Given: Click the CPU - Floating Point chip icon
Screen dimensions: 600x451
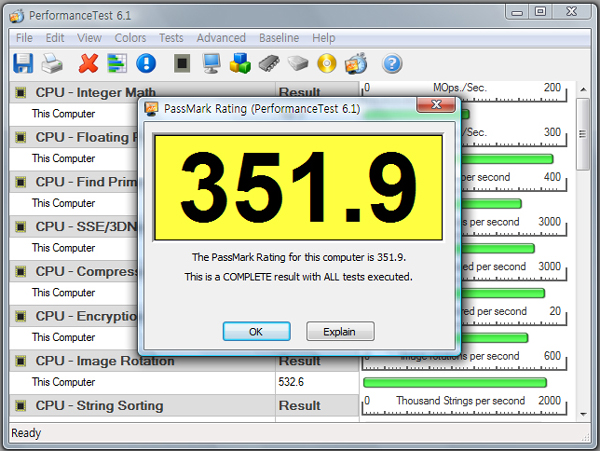Looking at the screenshot, I should 21,137.
